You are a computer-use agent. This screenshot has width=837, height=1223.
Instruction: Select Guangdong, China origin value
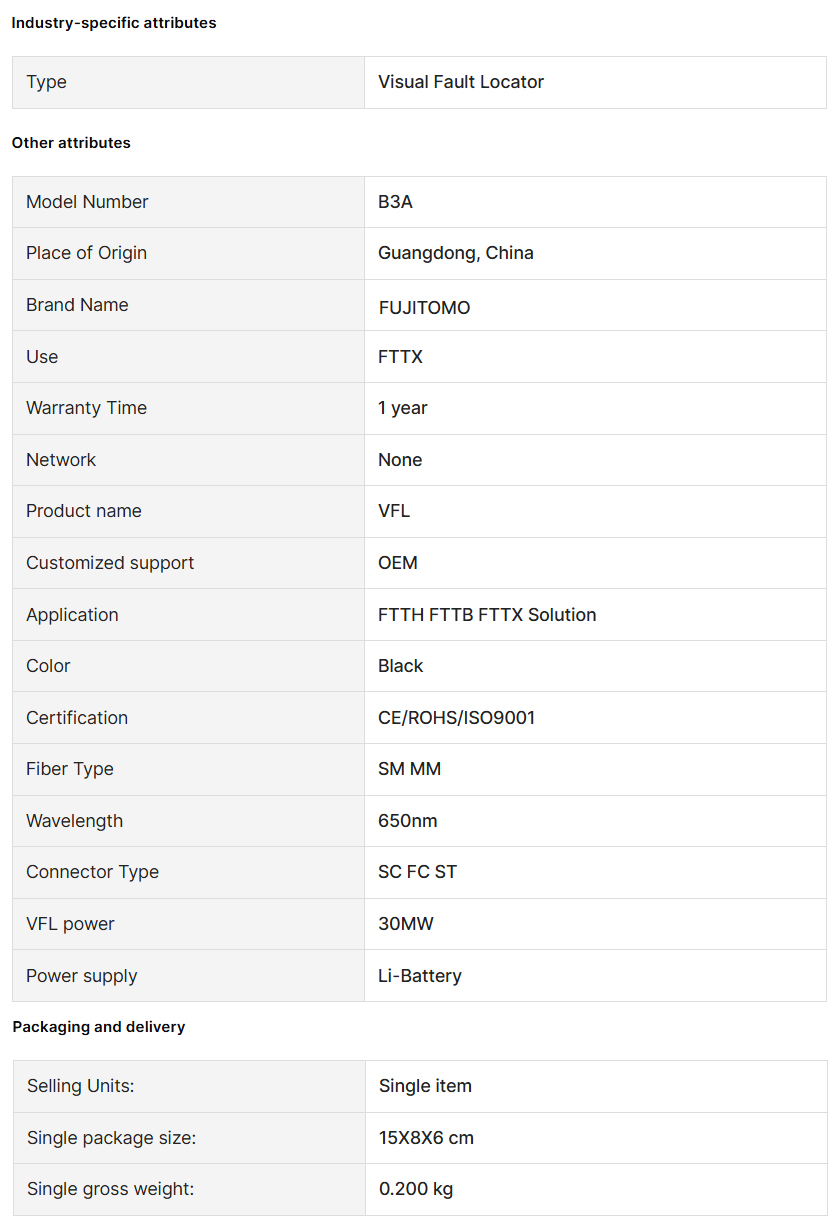[456, 253]
